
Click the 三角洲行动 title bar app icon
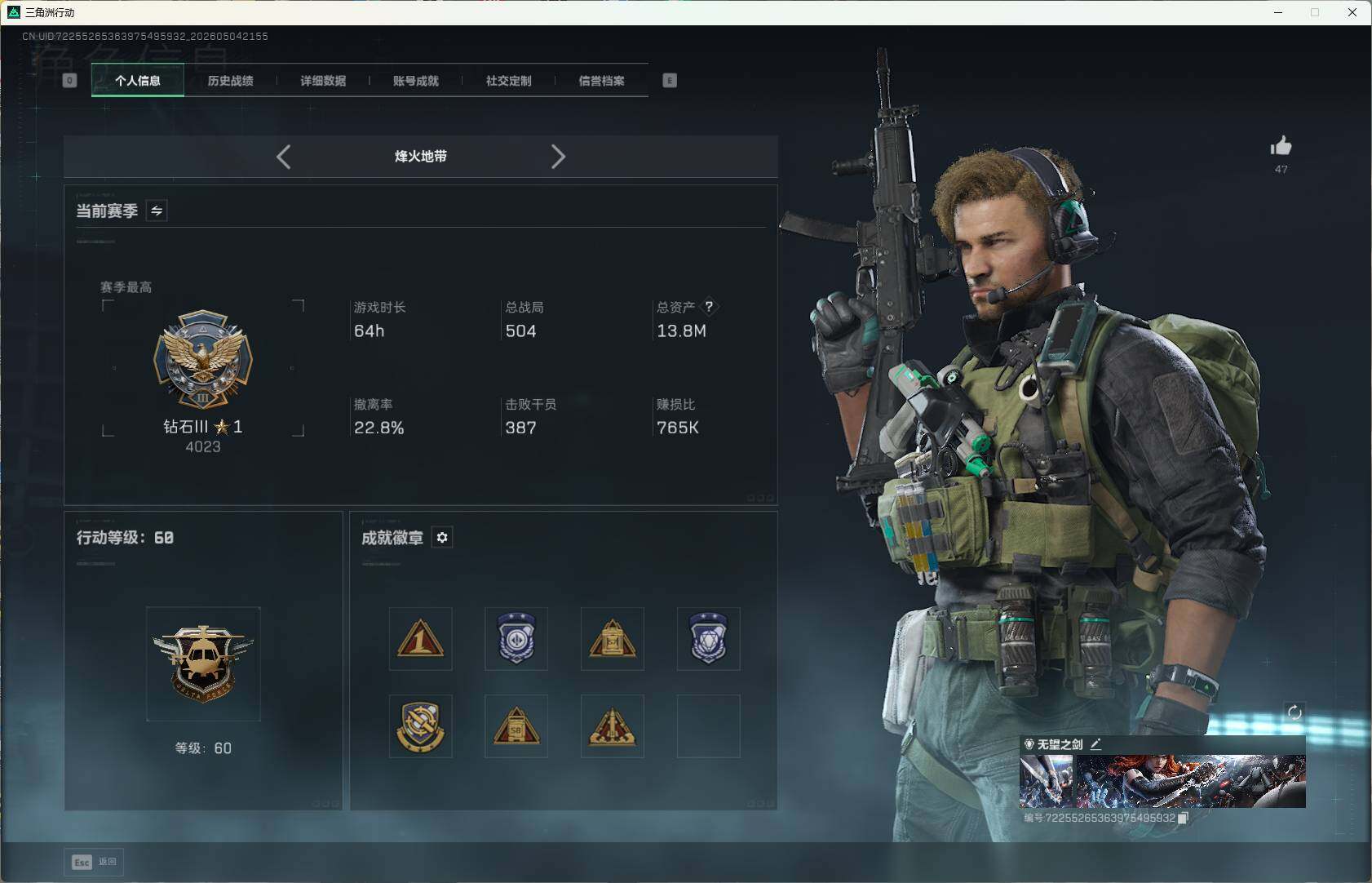click(14, 12)
